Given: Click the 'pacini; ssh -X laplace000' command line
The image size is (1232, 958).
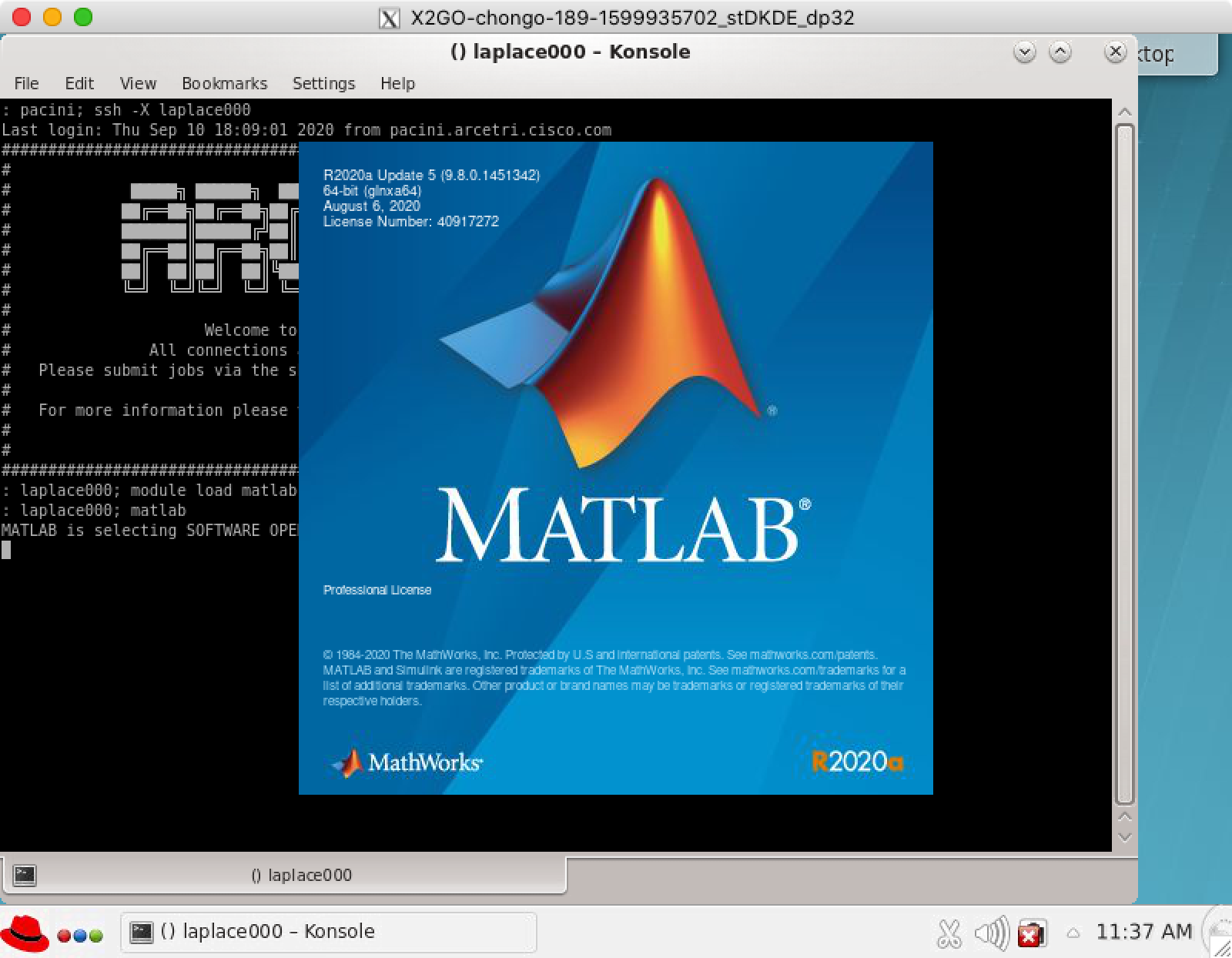Looking at the screenshot, I should click(126, 109).
